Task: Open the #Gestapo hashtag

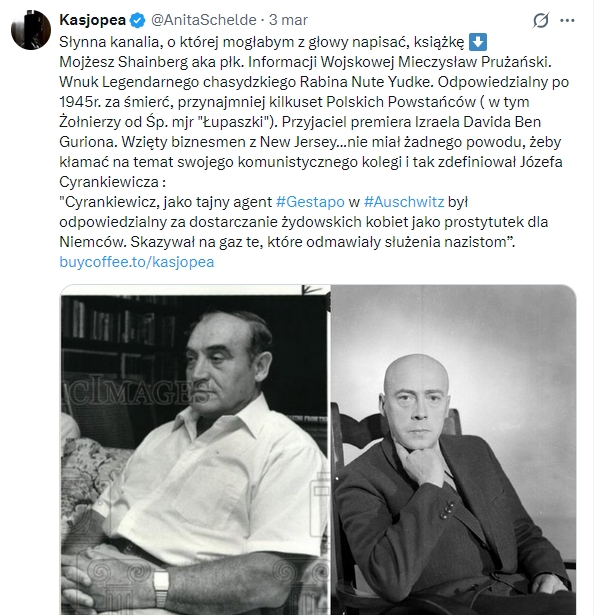Action: coord(310,202)
